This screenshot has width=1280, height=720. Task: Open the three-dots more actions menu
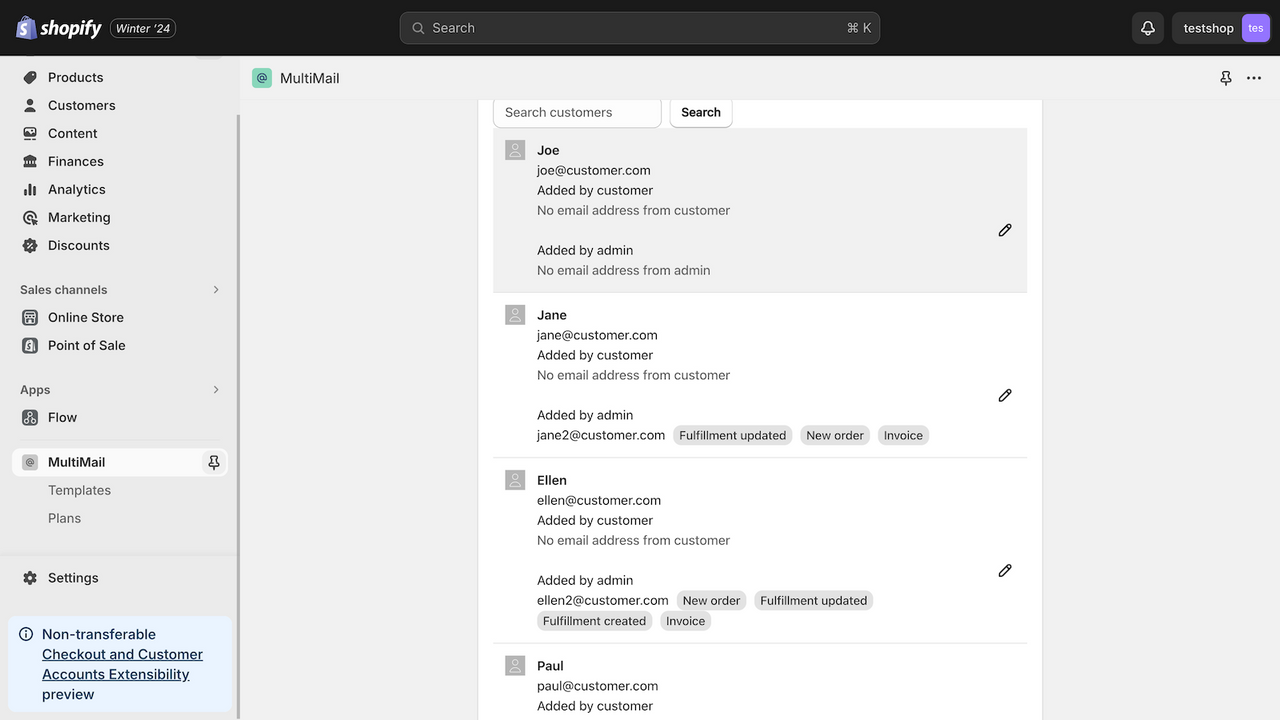[x=1254, y=78]
